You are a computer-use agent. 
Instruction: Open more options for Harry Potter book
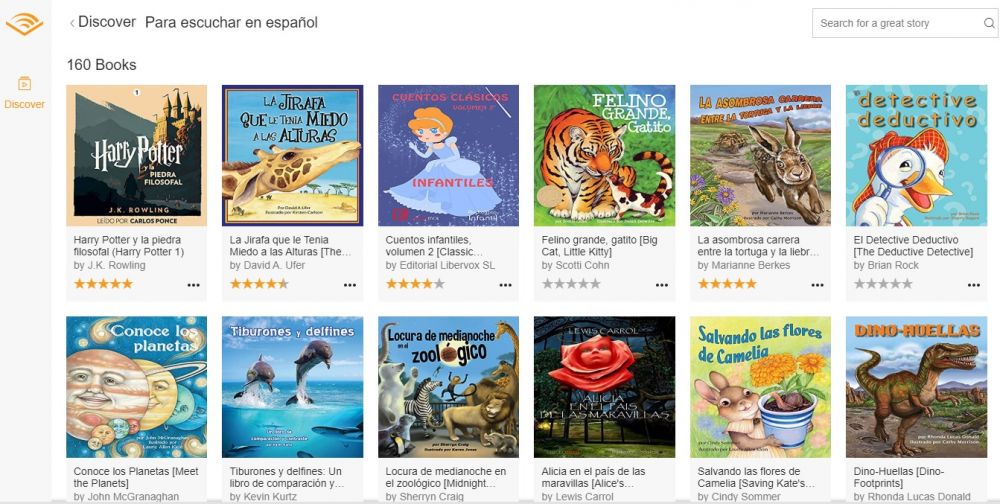193,285
